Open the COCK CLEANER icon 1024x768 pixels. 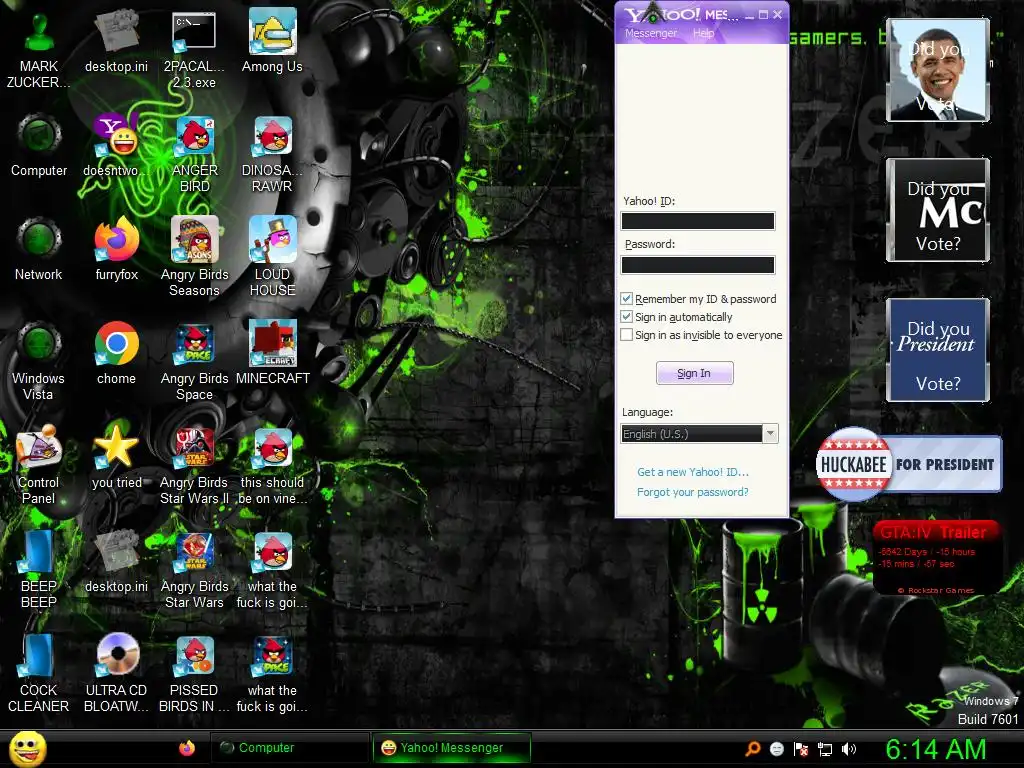pyautogui.click(x=39, y=672)
